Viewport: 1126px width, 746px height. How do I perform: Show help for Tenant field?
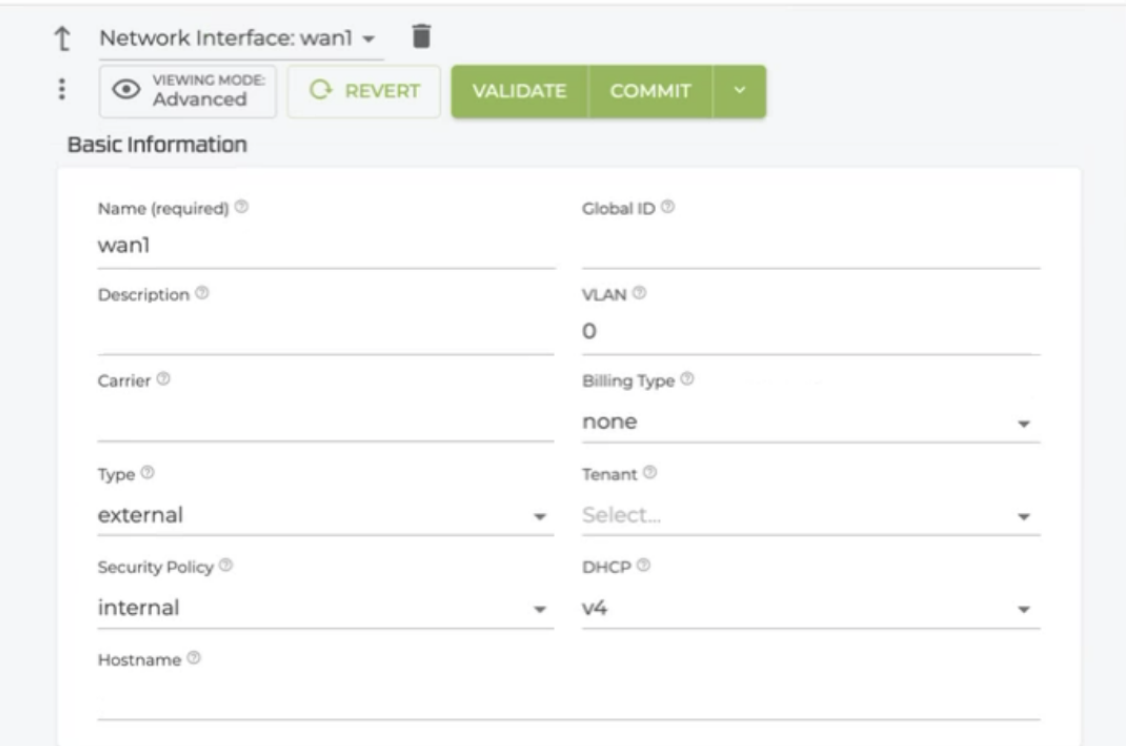tap(650, 472)
